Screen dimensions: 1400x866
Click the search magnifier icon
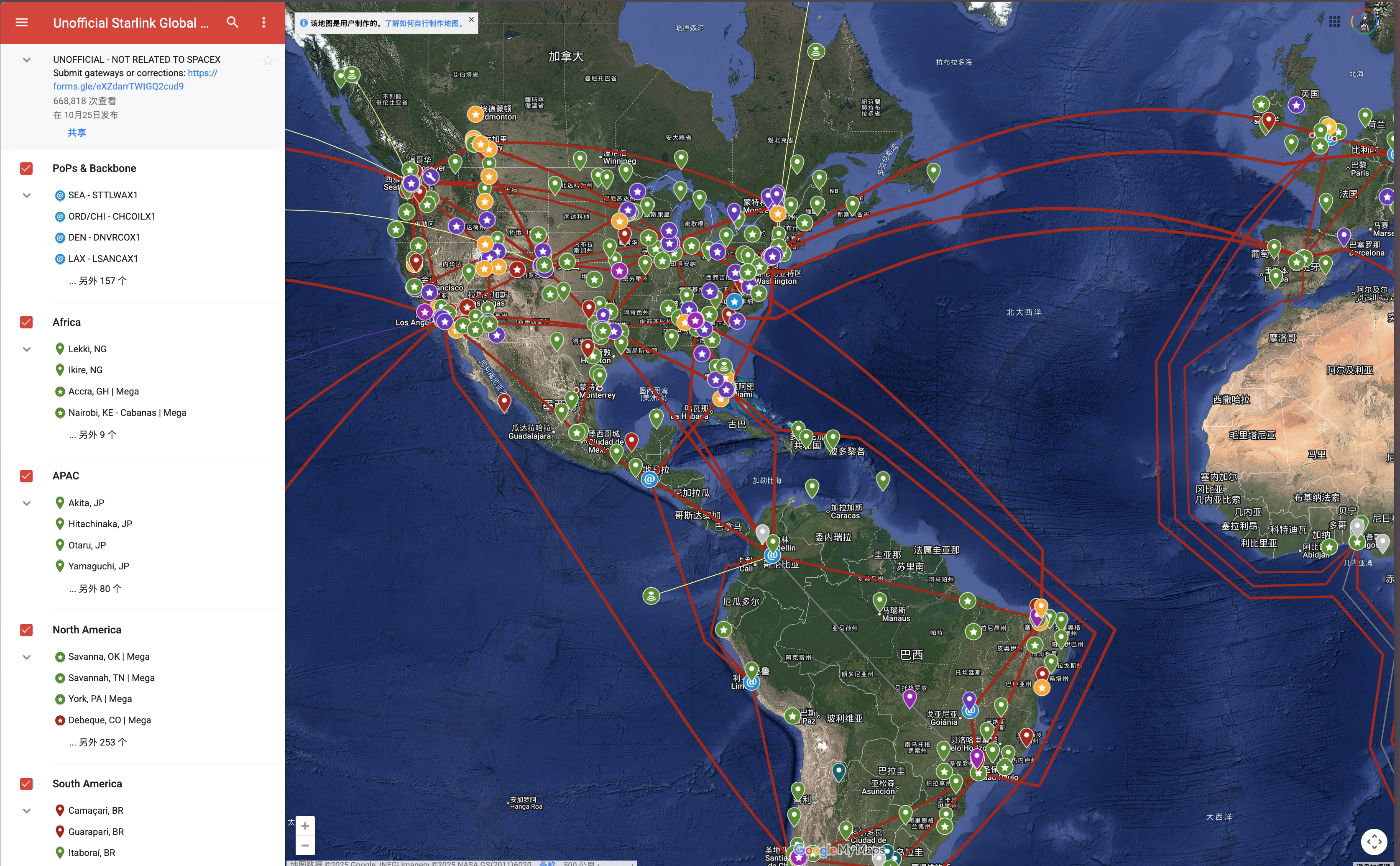tap(232, 22)
